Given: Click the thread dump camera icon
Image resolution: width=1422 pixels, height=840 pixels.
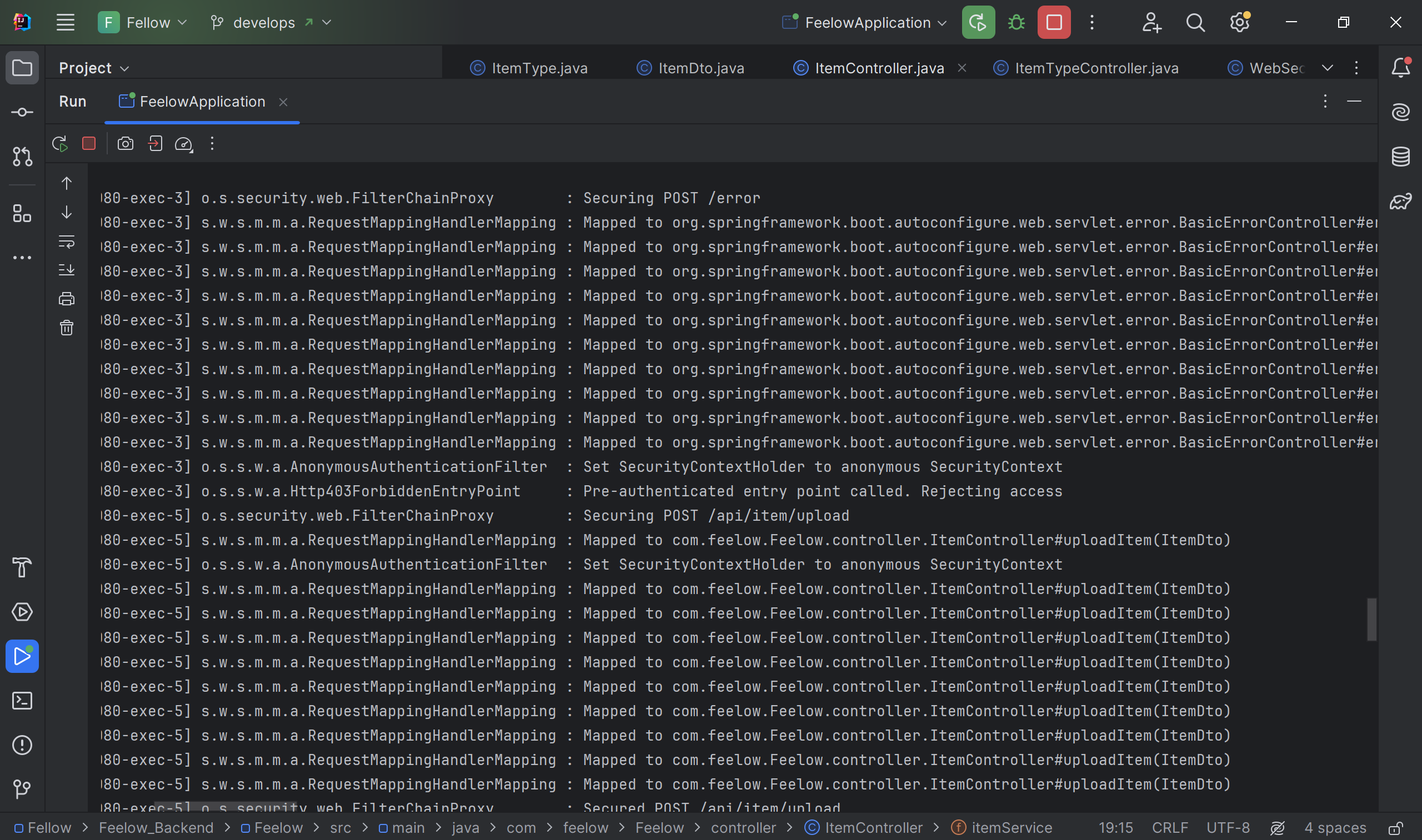Looking at the screenshot, I should pyautogui.click(x=125, y=144).
